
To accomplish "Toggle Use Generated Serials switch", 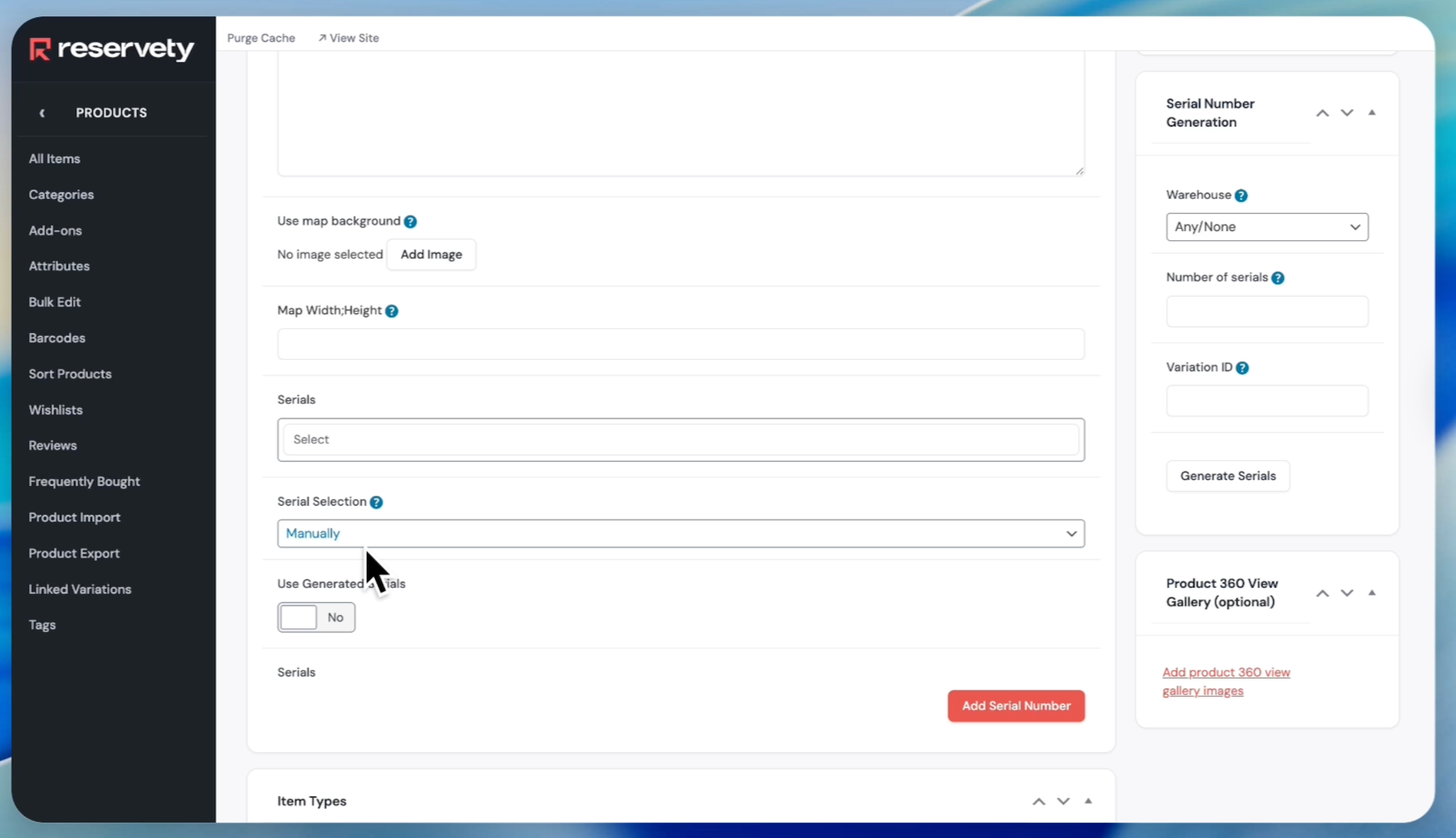I will click(316, 617).
